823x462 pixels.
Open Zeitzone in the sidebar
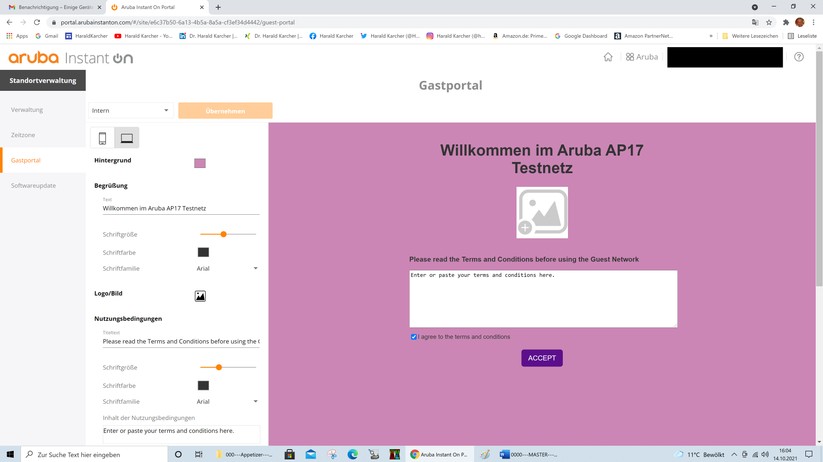click(23, 135)
